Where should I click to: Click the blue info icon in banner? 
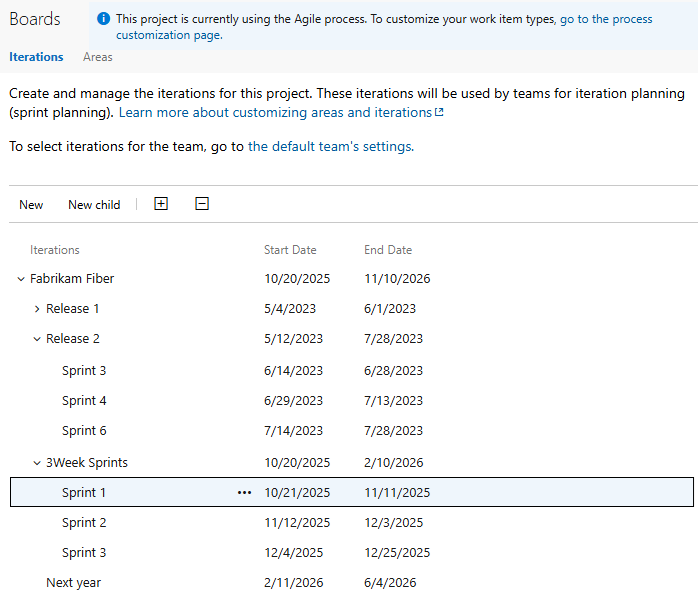coord(103,19)
